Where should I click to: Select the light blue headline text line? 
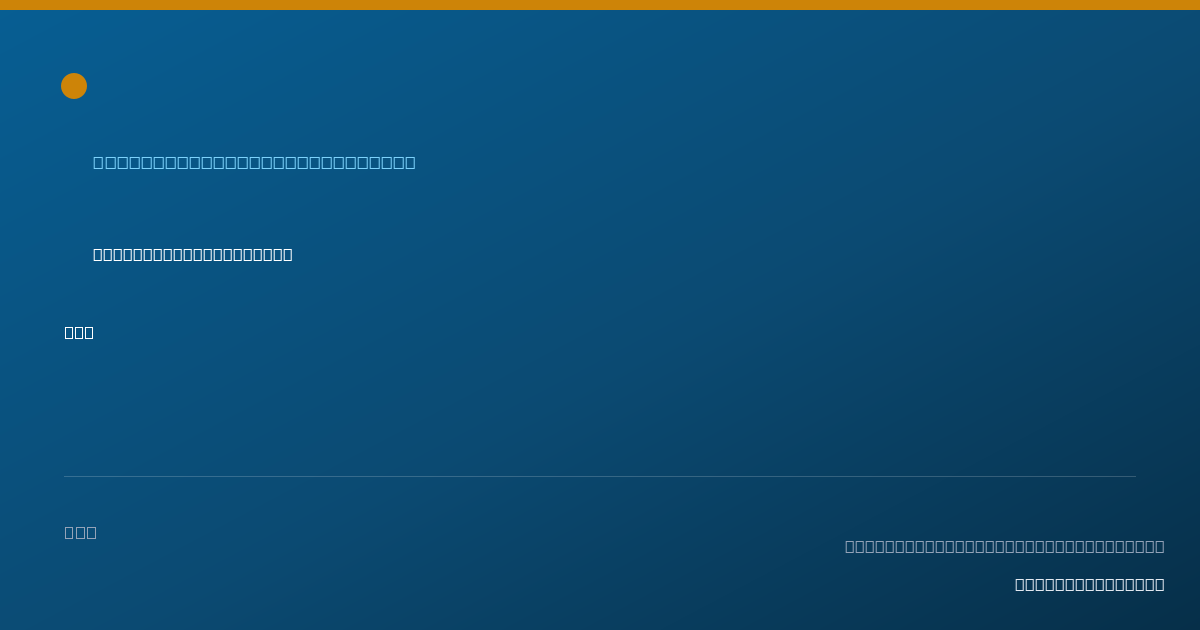coord(254,162)
